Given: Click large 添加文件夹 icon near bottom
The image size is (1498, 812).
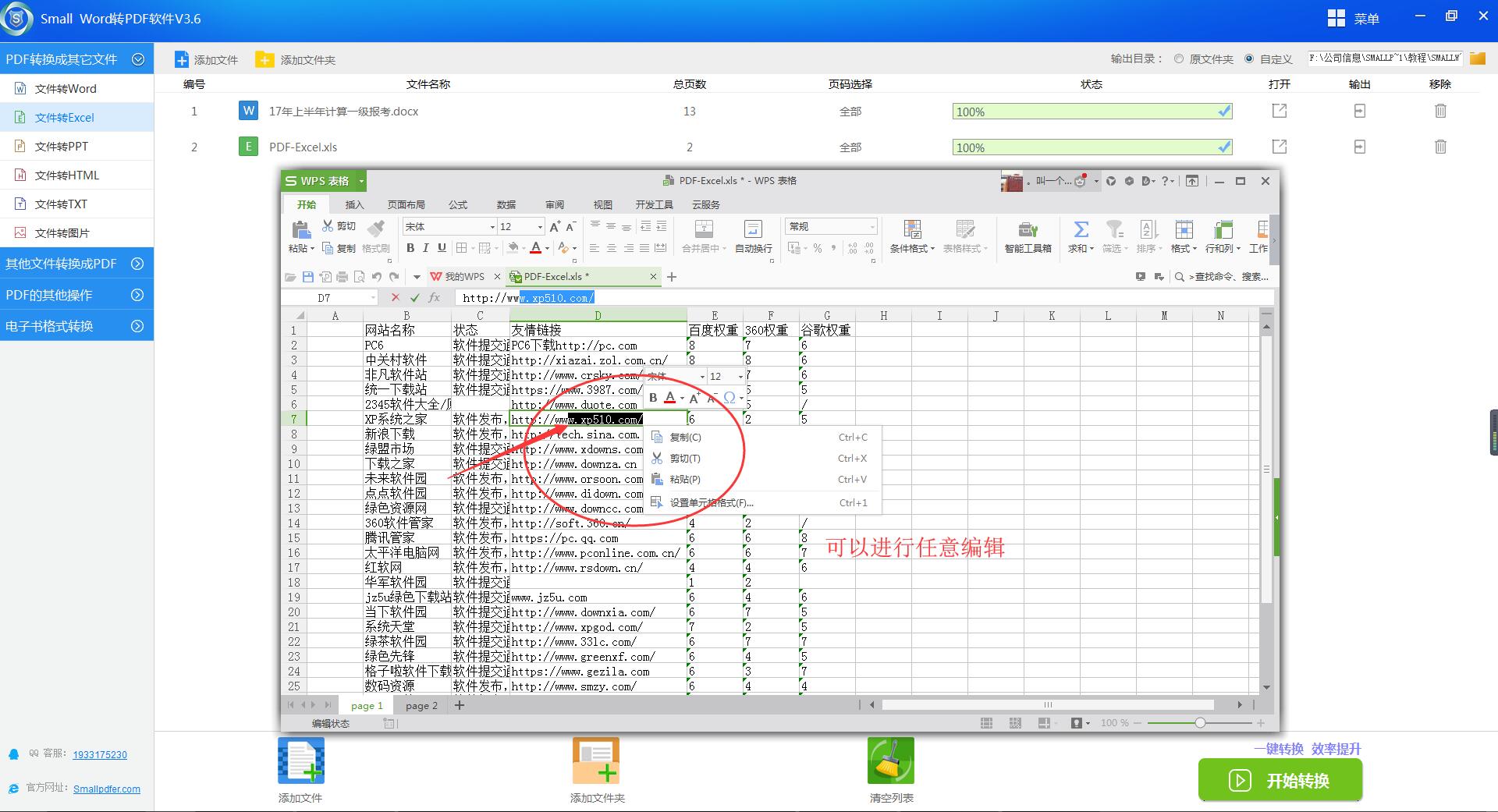Looking at the screenshot, I should pyautogui.click(x=596, y=761).
